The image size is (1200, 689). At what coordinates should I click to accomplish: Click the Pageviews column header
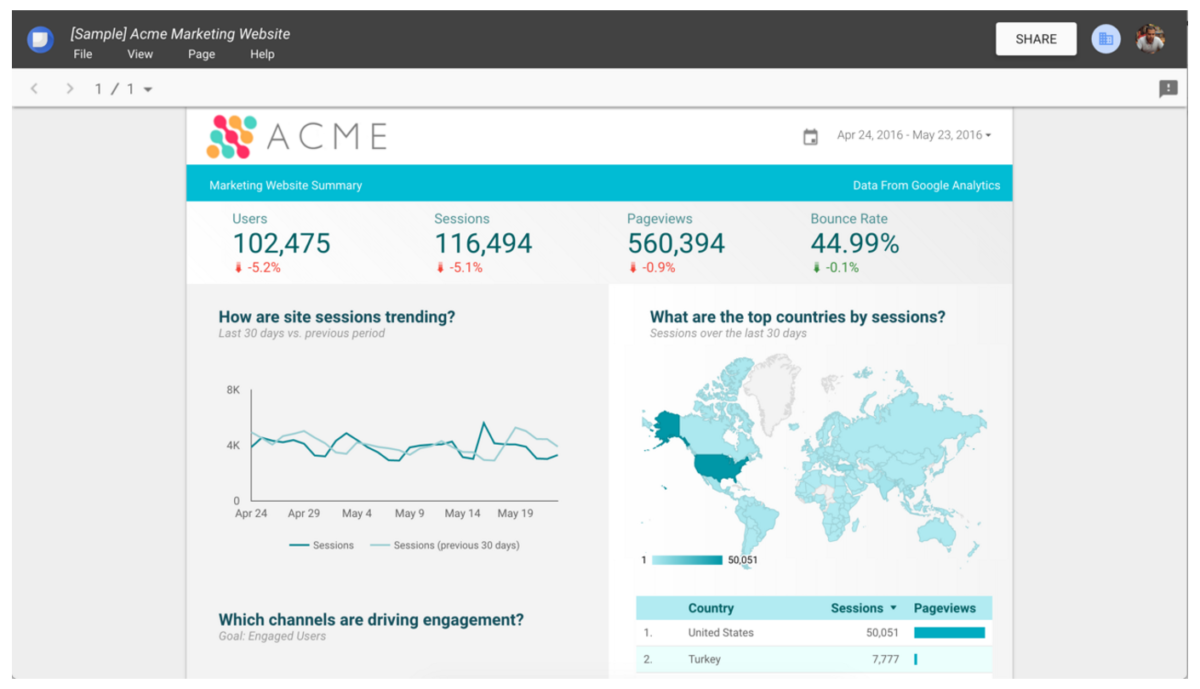pyautogui.click(x=944, y=608)
